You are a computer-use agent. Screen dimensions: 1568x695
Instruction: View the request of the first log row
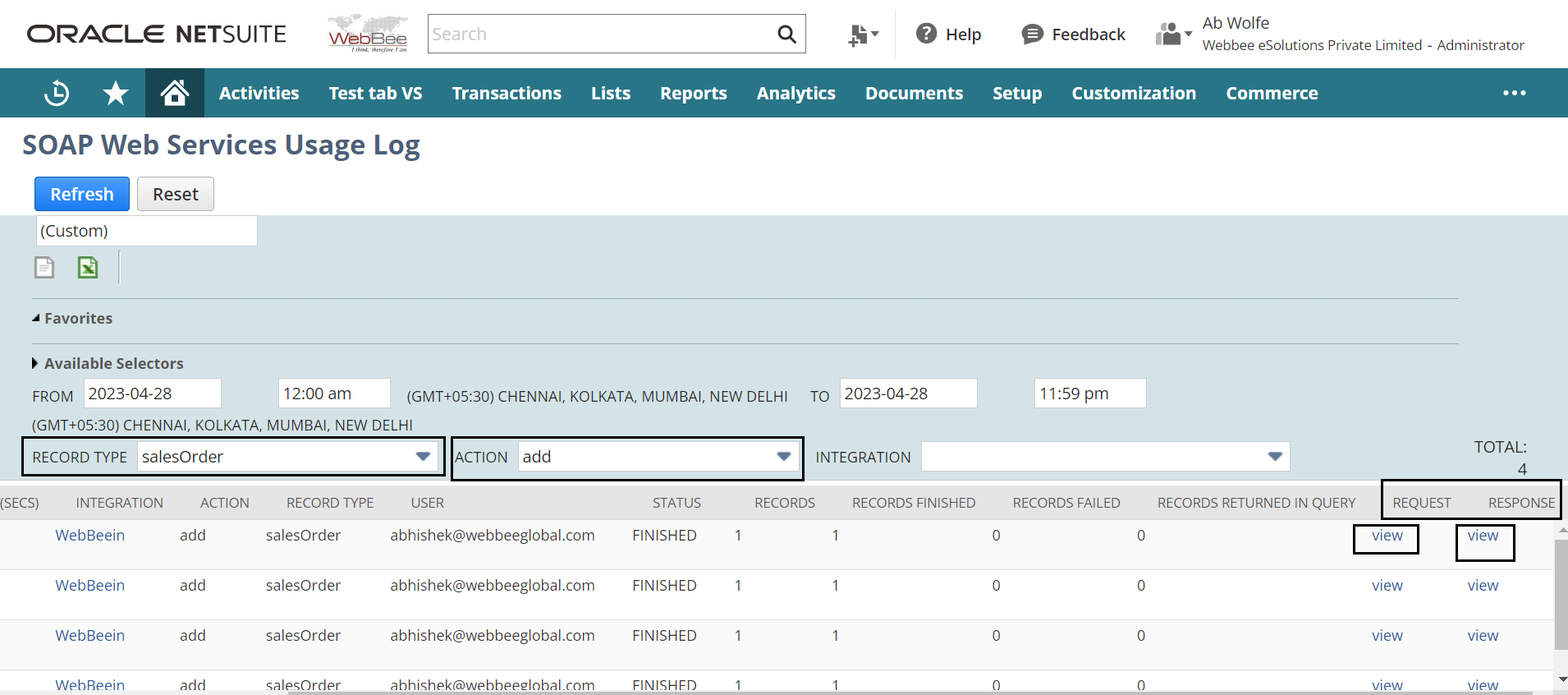pos(1387,536)
